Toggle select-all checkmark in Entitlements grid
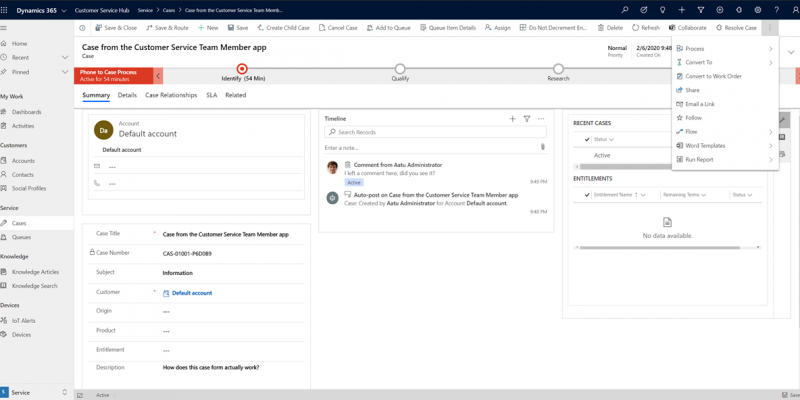 click(587, 195)
